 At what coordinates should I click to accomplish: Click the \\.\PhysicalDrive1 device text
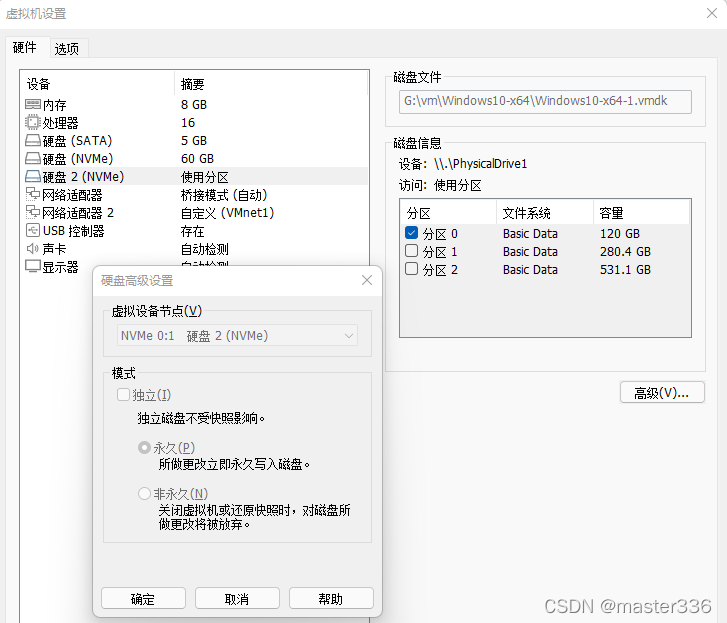click(481, 164)
